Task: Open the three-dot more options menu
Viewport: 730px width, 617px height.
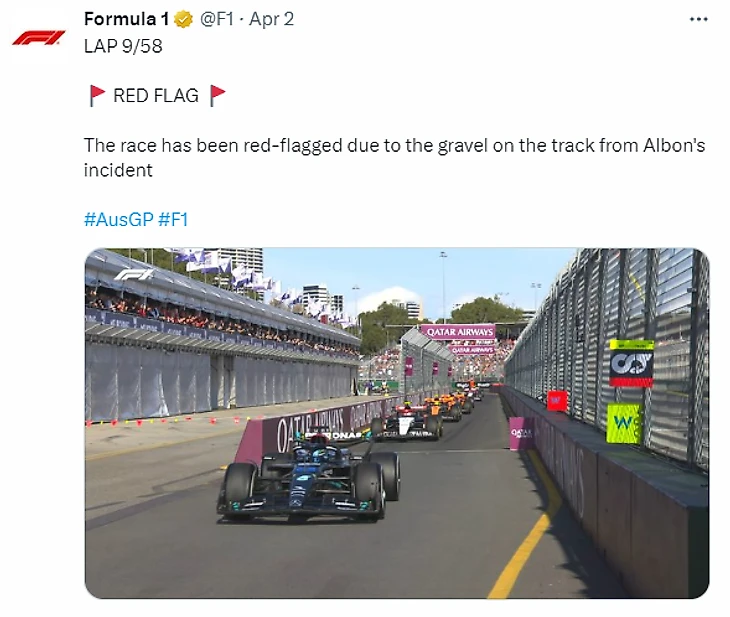Action: (698, 20)
